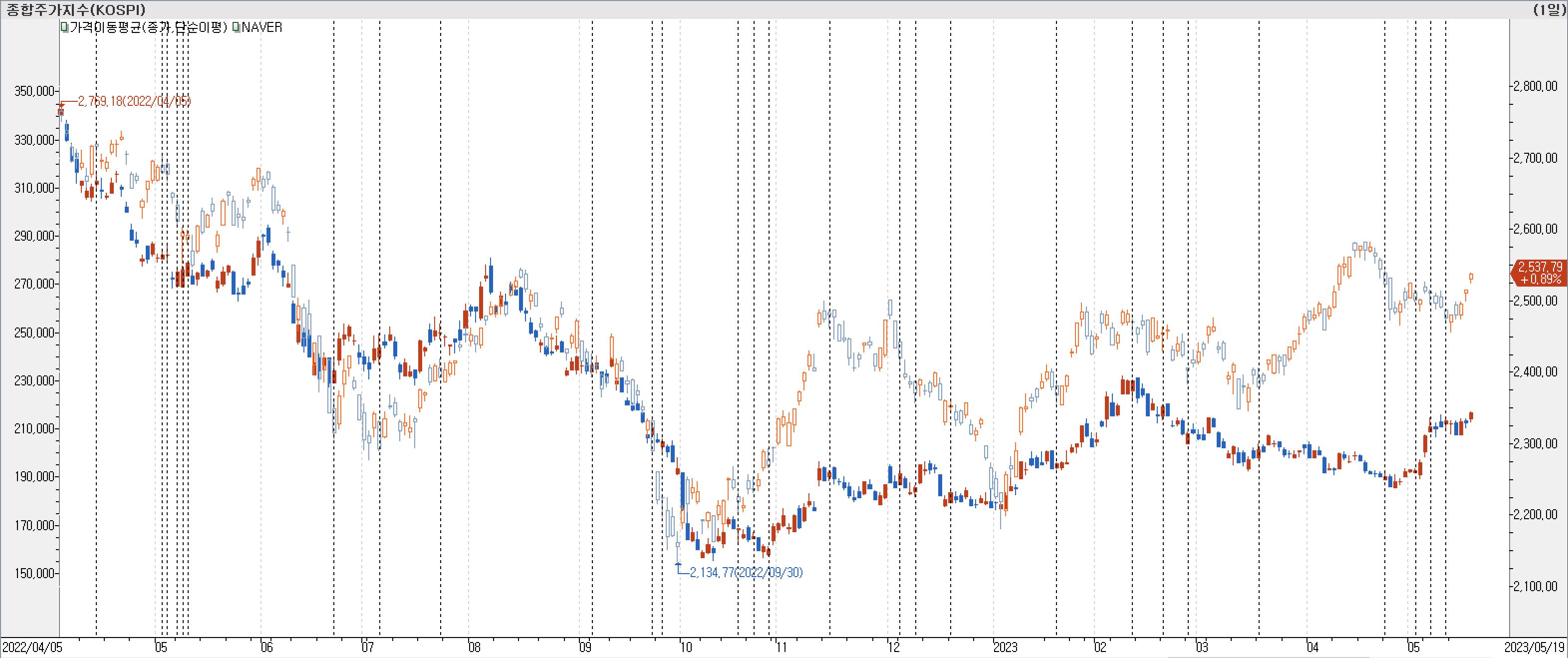Click month 08 label on the time axis
This screenshot has height=658, width=1568.
pyautogui.click(x=474, y=647)
